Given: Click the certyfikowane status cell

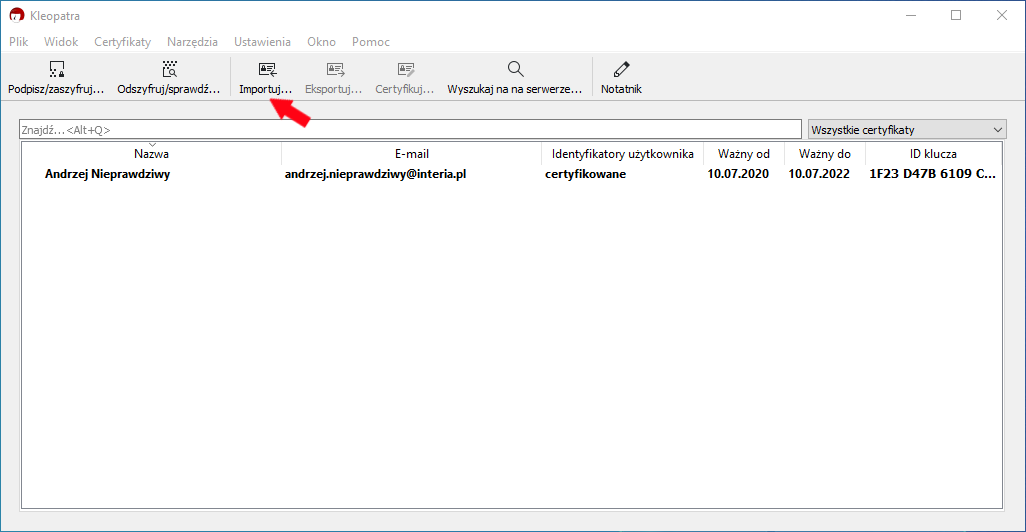Looking at the screenshot, I should click(586, 174).
